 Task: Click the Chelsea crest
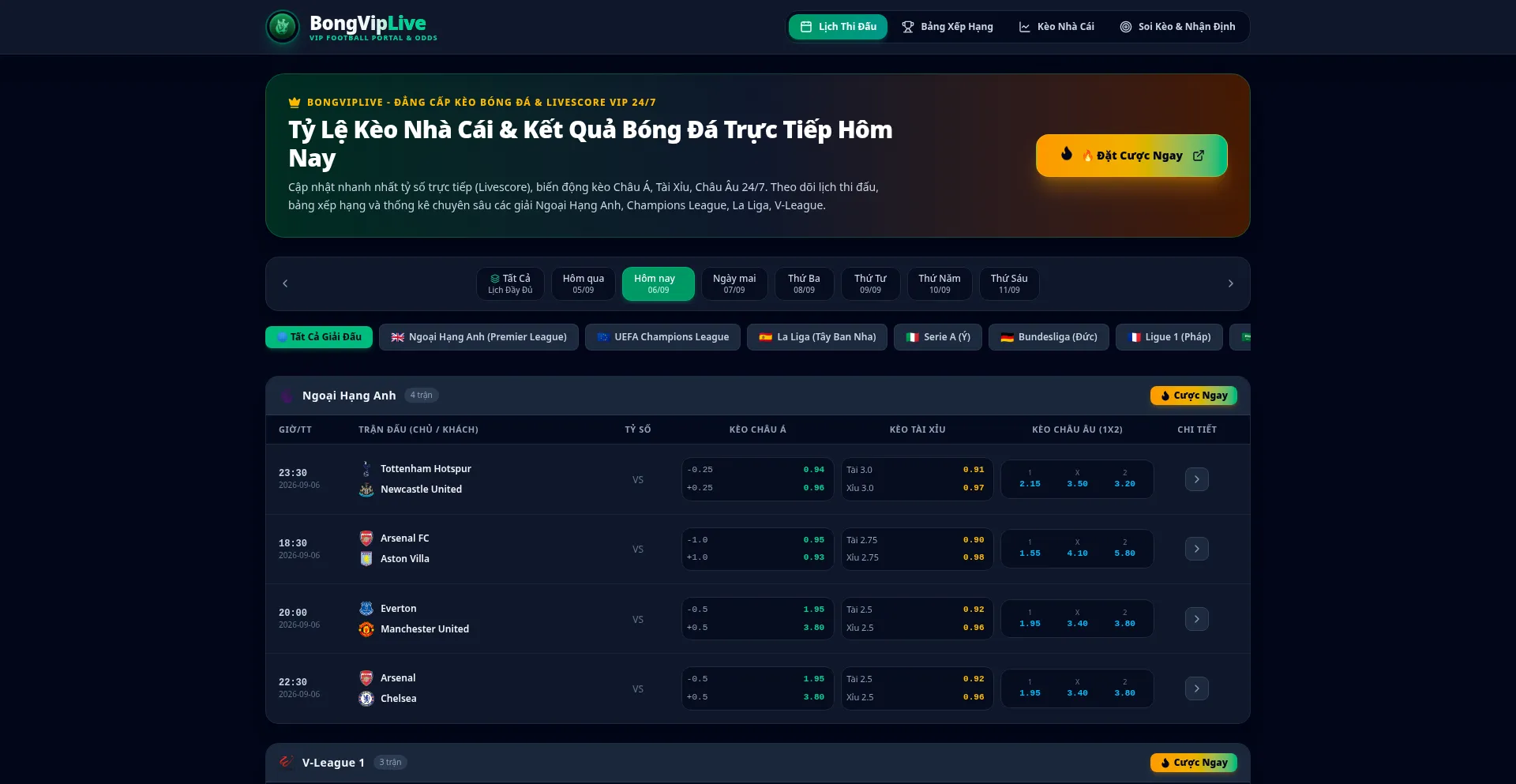click(366, 699)
